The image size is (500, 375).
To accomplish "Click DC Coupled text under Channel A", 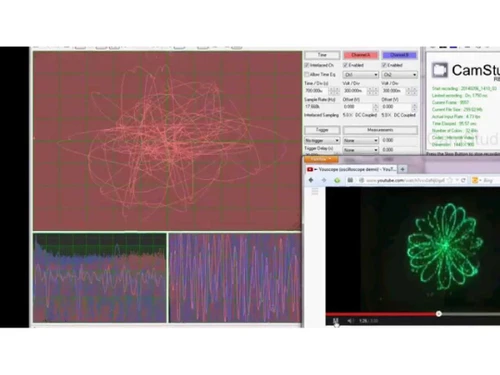I will pos(366,115).
